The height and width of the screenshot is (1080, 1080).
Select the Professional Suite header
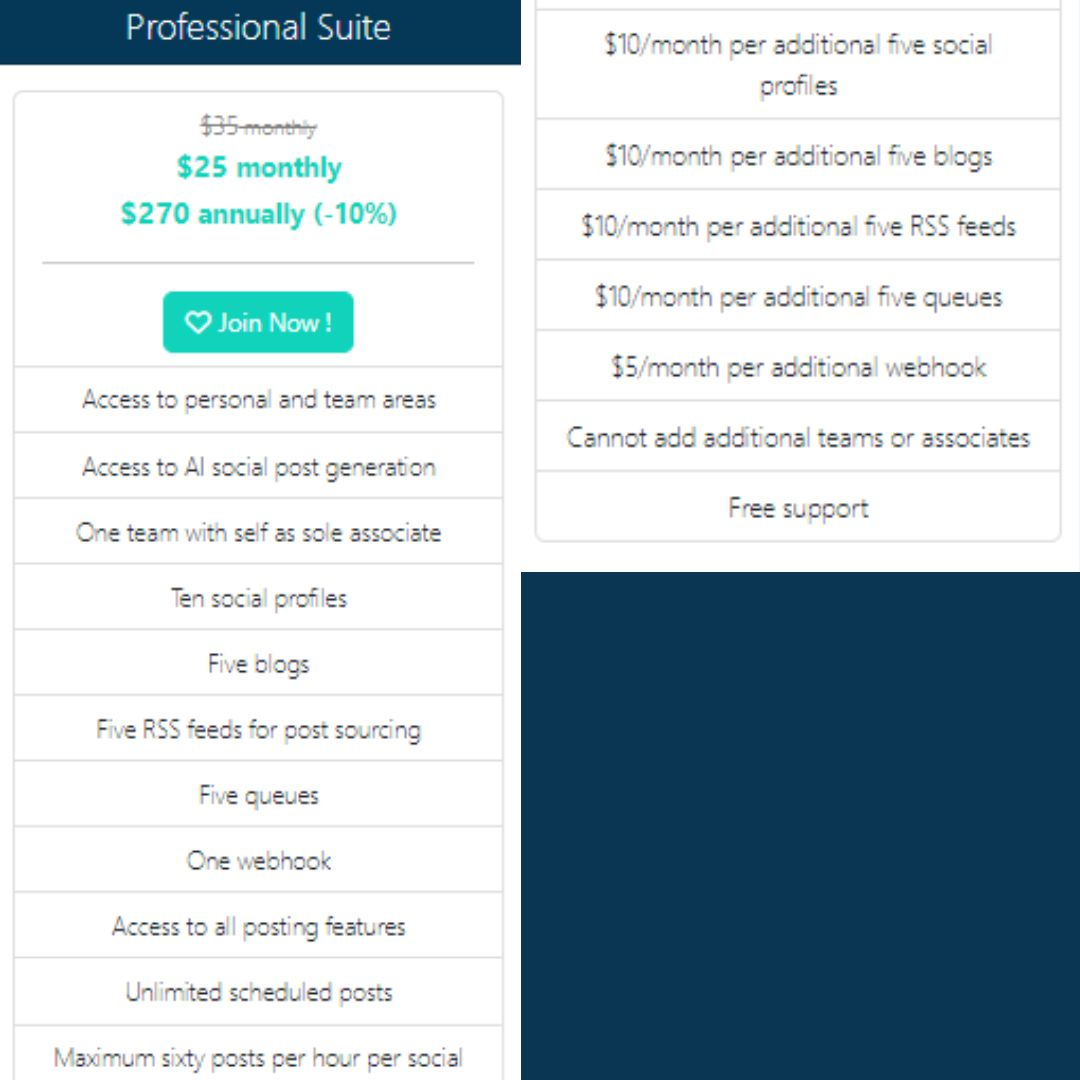click(259, 29)
